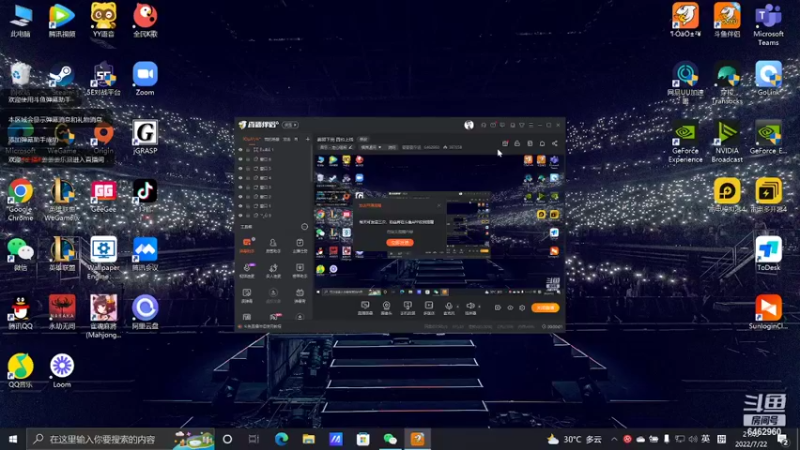Open GeForce Experience desktop shortcut

[x=685, y=142]
